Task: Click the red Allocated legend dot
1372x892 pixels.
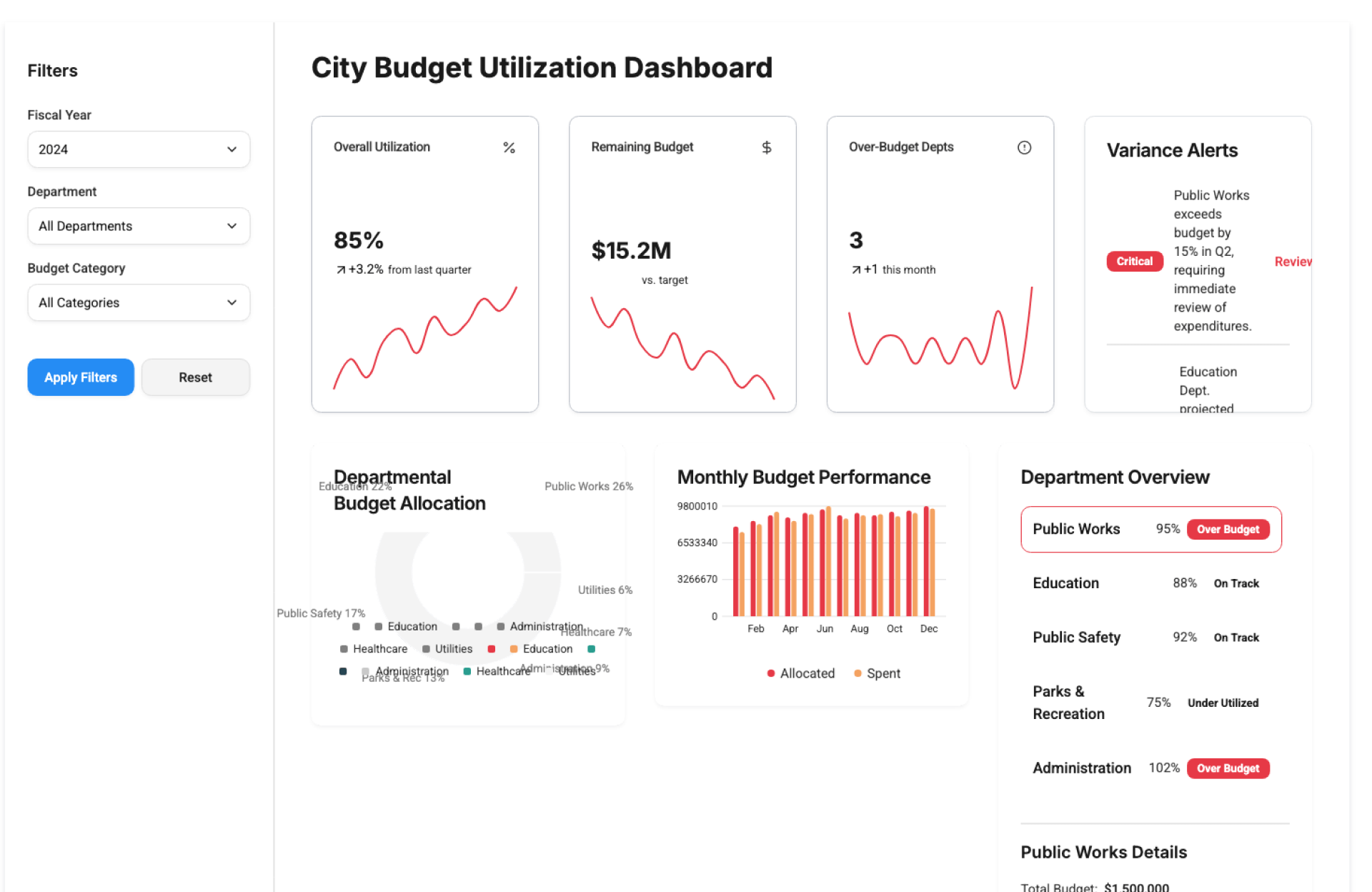Action: click(x=770, y=673)
